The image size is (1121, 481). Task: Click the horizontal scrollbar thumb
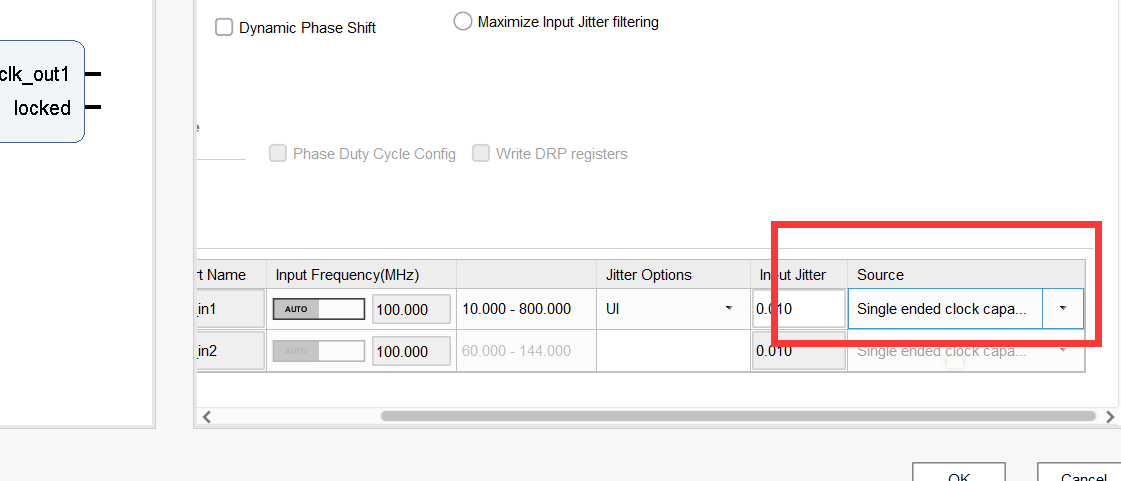click(x=738, y=416)
